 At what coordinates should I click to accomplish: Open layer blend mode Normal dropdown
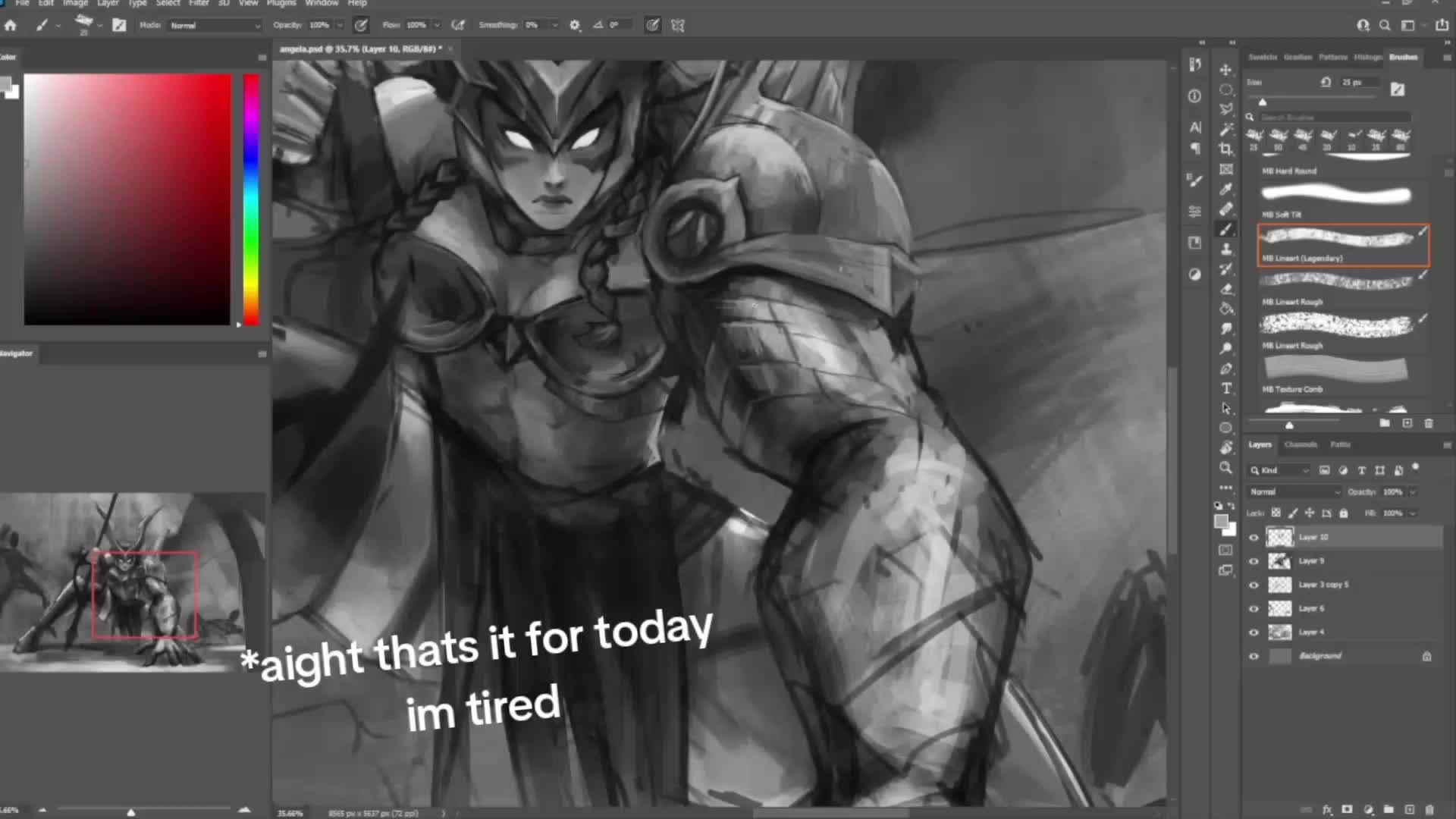pos(1294,492)
